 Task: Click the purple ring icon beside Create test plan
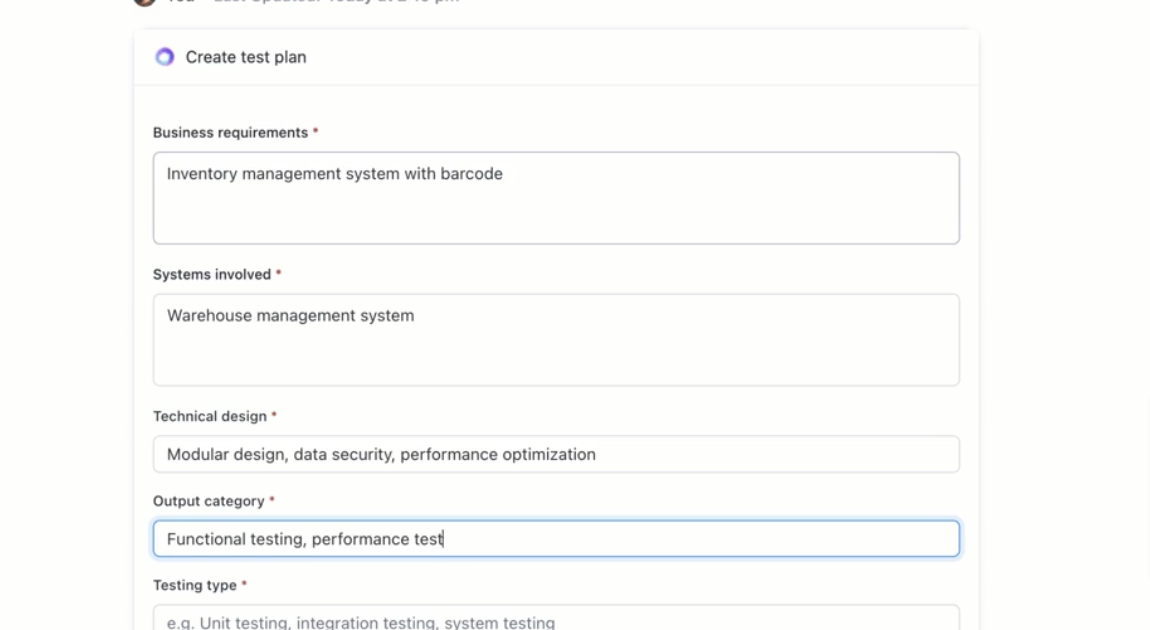tap(165, 57)
